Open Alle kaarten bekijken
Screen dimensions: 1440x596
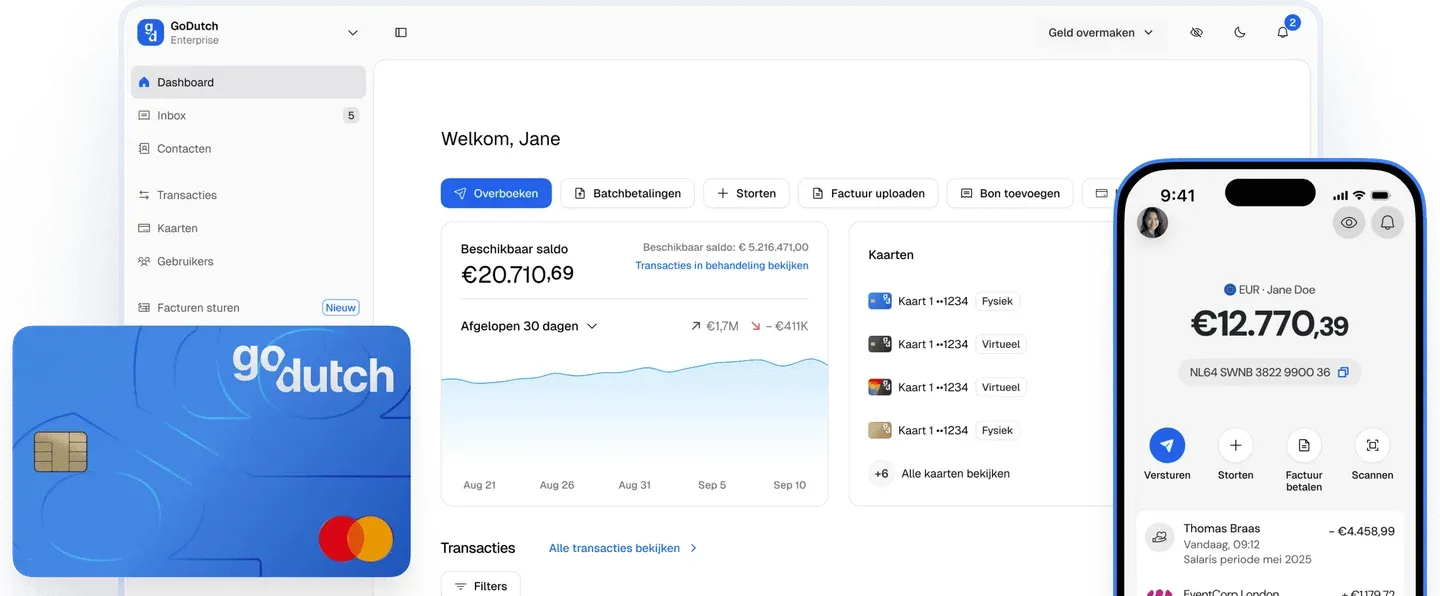956,474
